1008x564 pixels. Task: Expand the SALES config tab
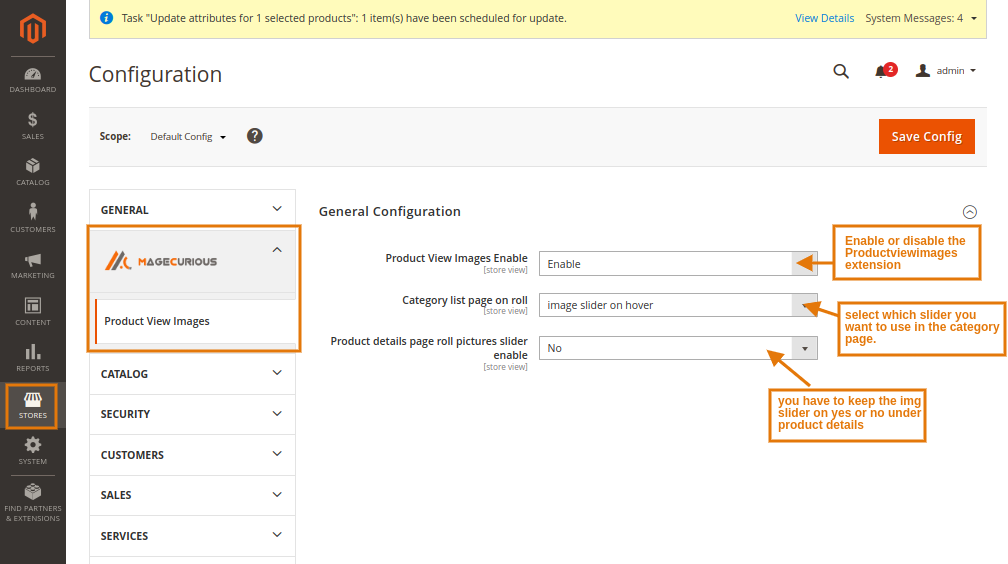(192, 495)
